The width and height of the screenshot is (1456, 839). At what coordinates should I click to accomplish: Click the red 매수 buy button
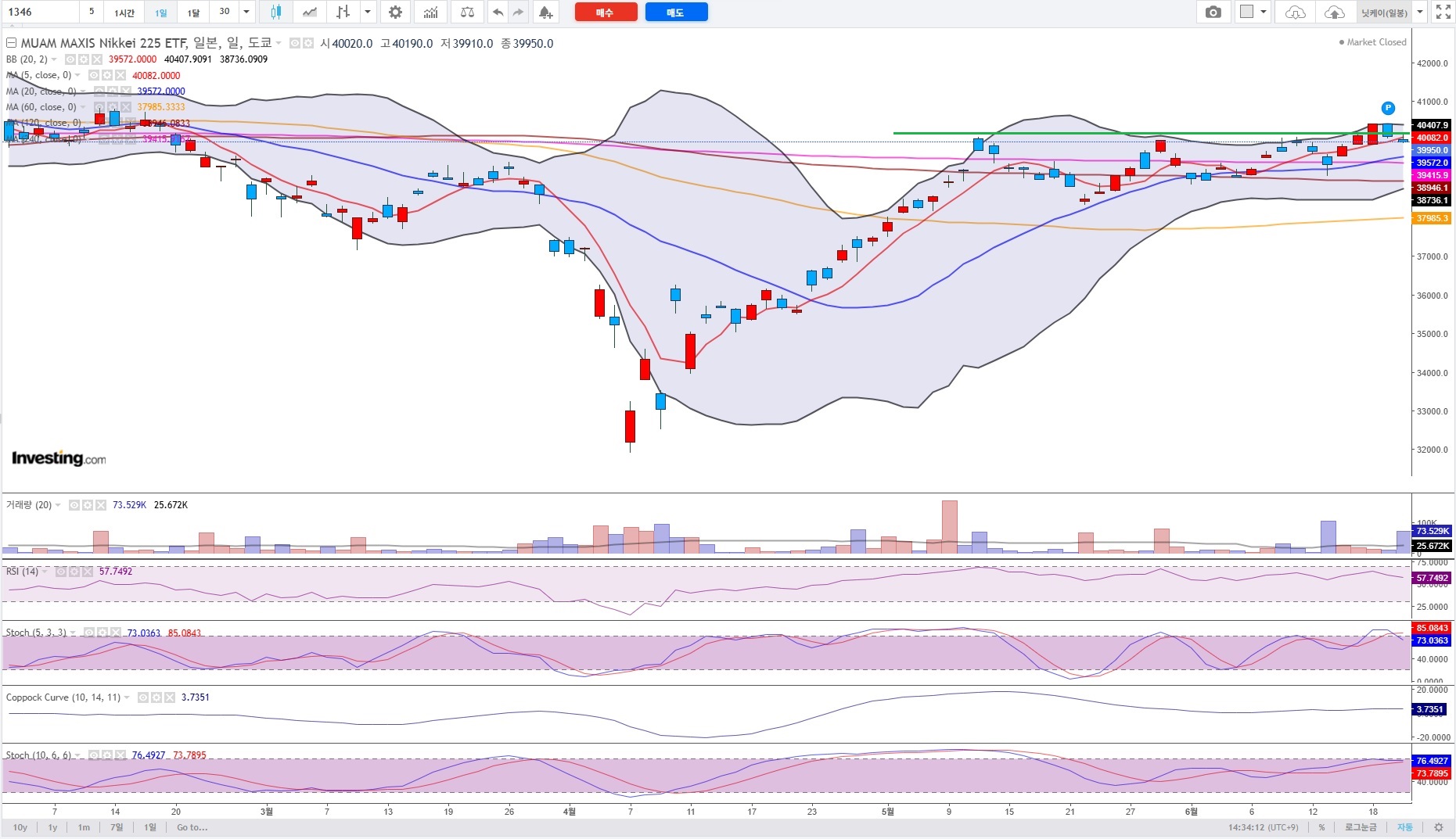click(x=606, y=13)
